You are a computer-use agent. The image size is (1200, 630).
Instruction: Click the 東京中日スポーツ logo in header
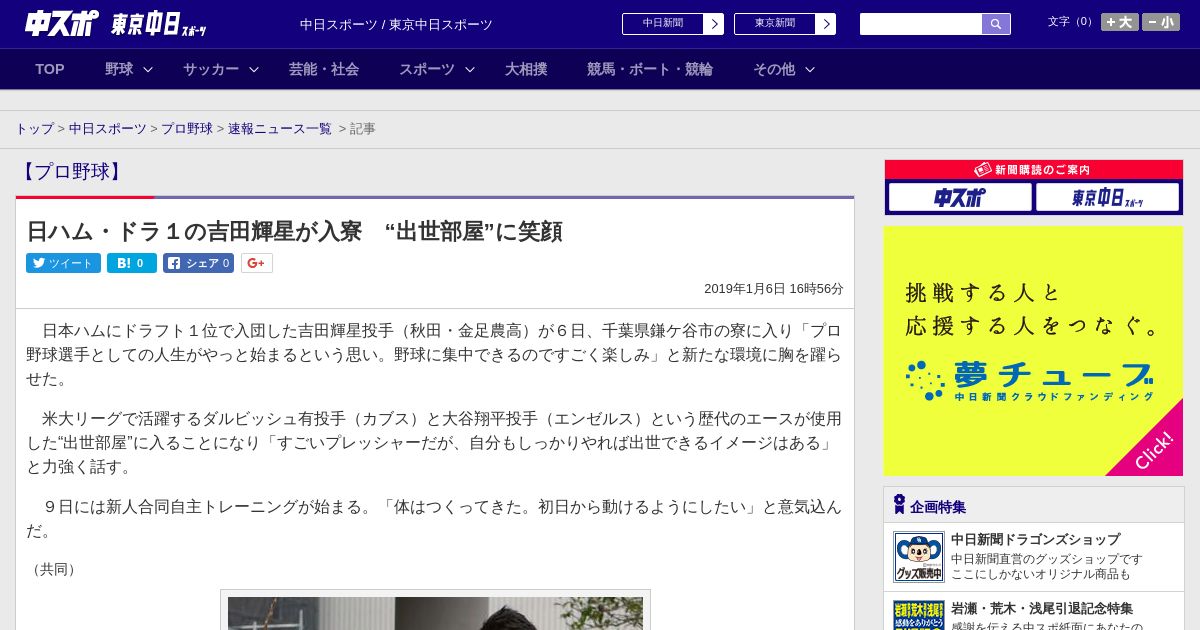click(x=159, y=24)
